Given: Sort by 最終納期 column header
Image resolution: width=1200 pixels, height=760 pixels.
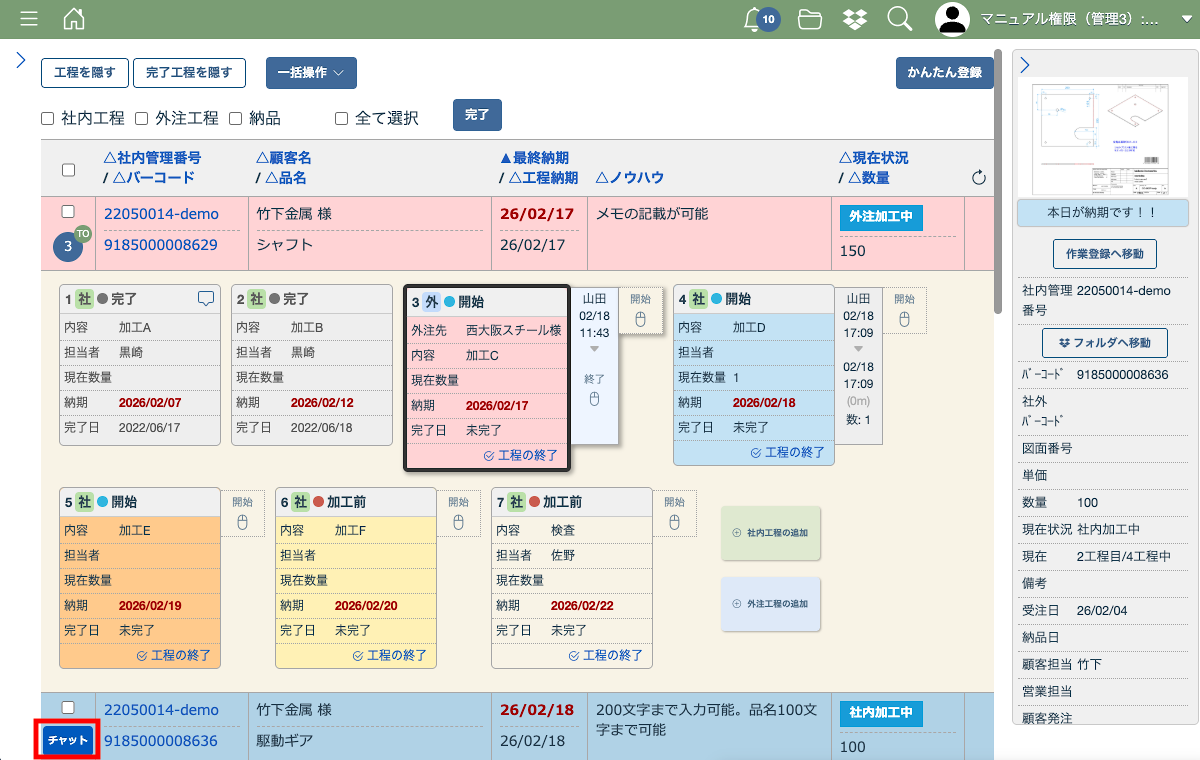Looking at the screenshot, I should (534, 158).
